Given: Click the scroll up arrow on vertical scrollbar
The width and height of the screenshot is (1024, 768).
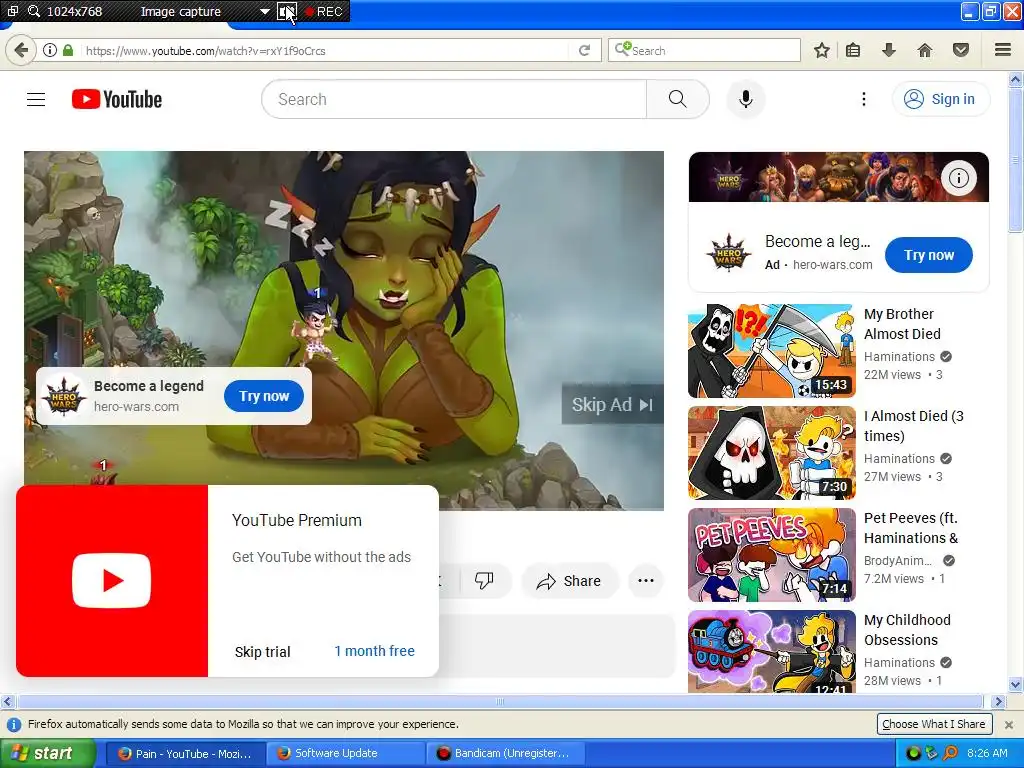Looking at the screenshot, I should [x=1015, y=80].
